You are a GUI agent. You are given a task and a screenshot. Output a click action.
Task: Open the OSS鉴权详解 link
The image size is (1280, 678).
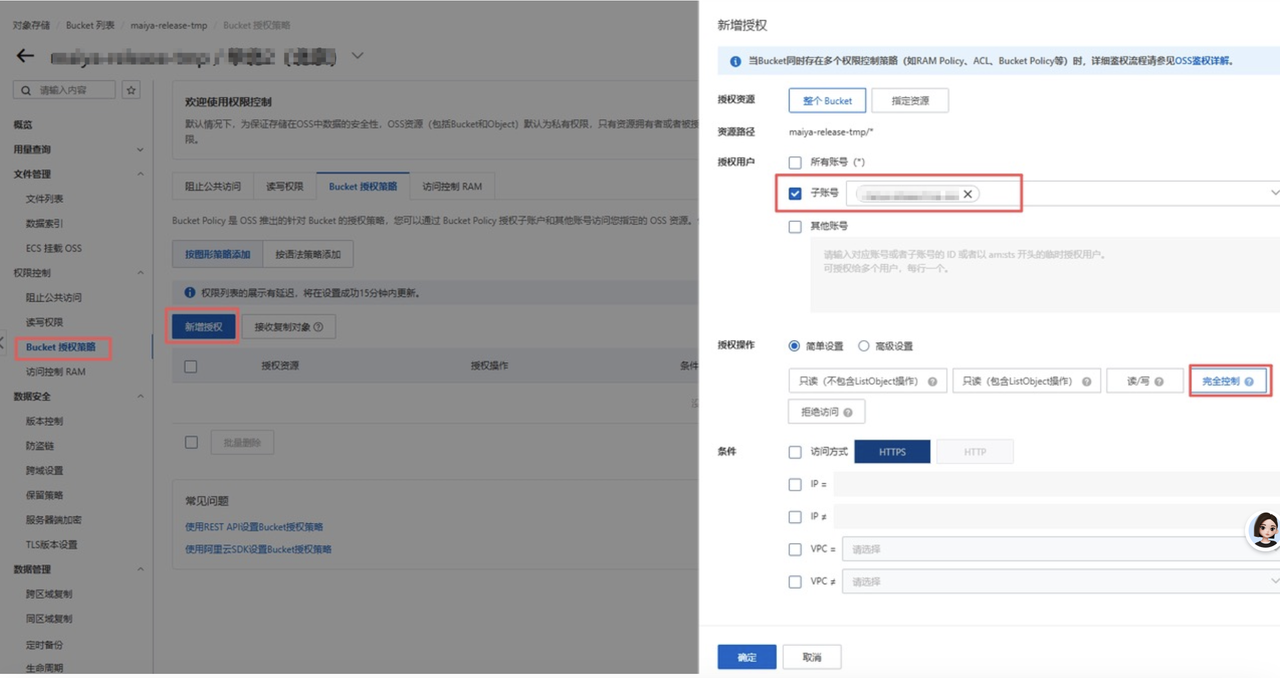pyautogui.click(x=1203, y=61)
